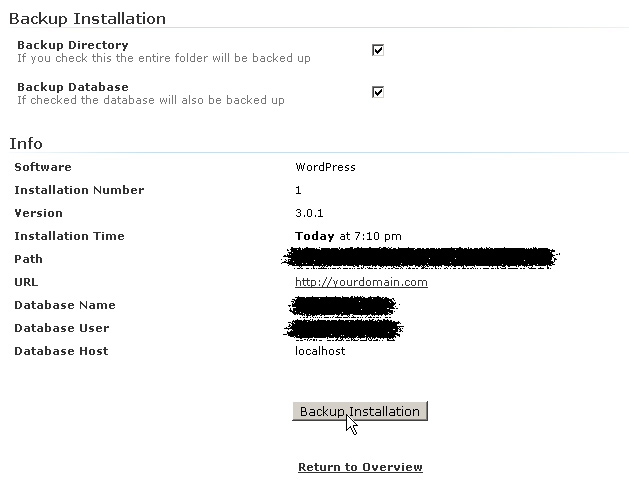This screenshot has height=491, width=629.
Task: Follow the Return to Overview link
Action: (x=360, y=467)
